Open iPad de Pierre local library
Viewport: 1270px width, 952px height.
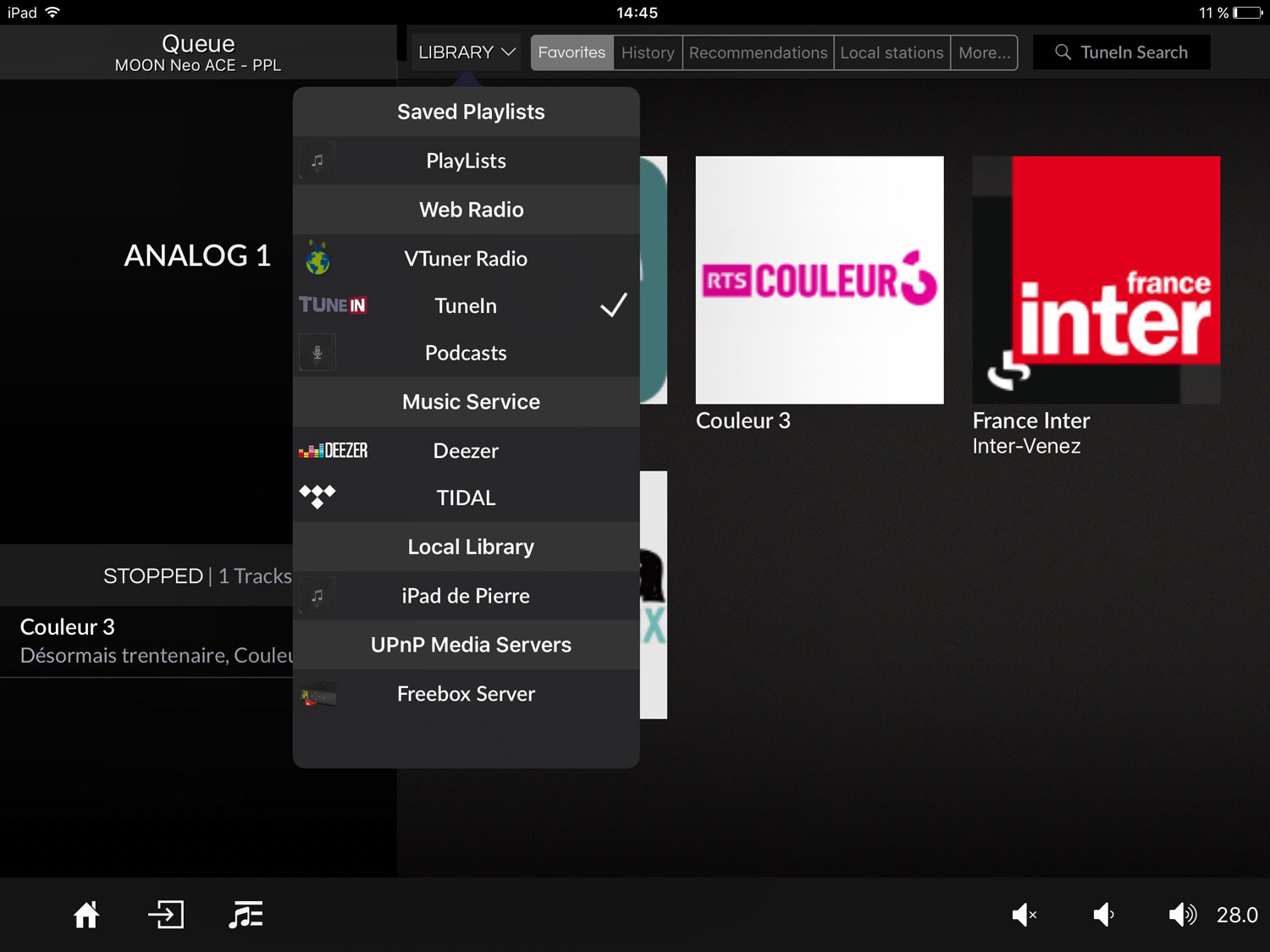click(466, 596)
